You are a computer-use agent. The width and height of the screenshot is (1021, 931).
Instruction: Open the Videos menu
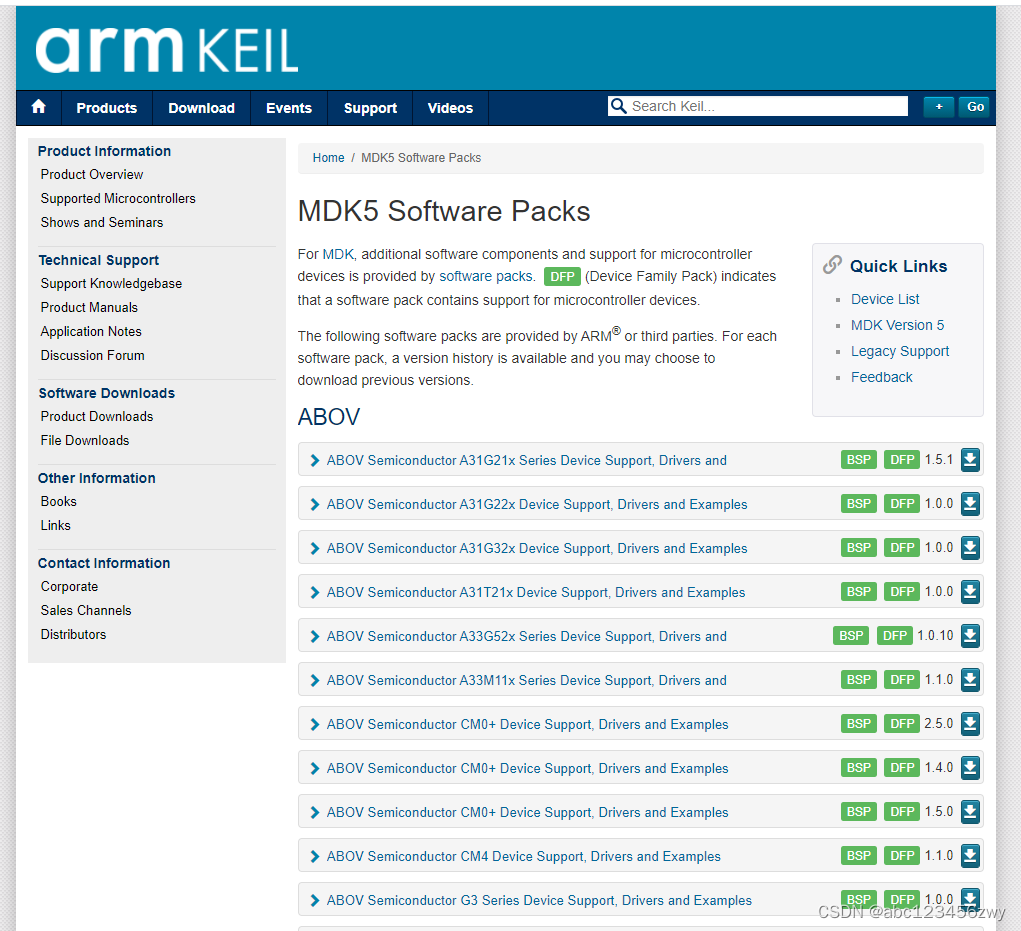click(450, 108)
